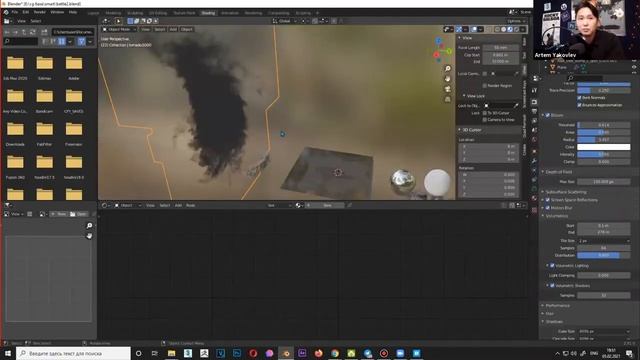Open the Render menu

(40, 12)
